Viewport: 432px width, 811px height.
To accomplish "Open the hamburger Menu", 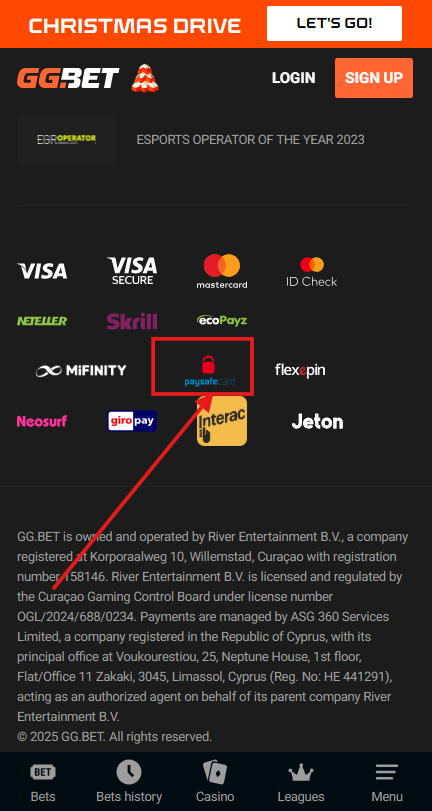I will point(387,782).
